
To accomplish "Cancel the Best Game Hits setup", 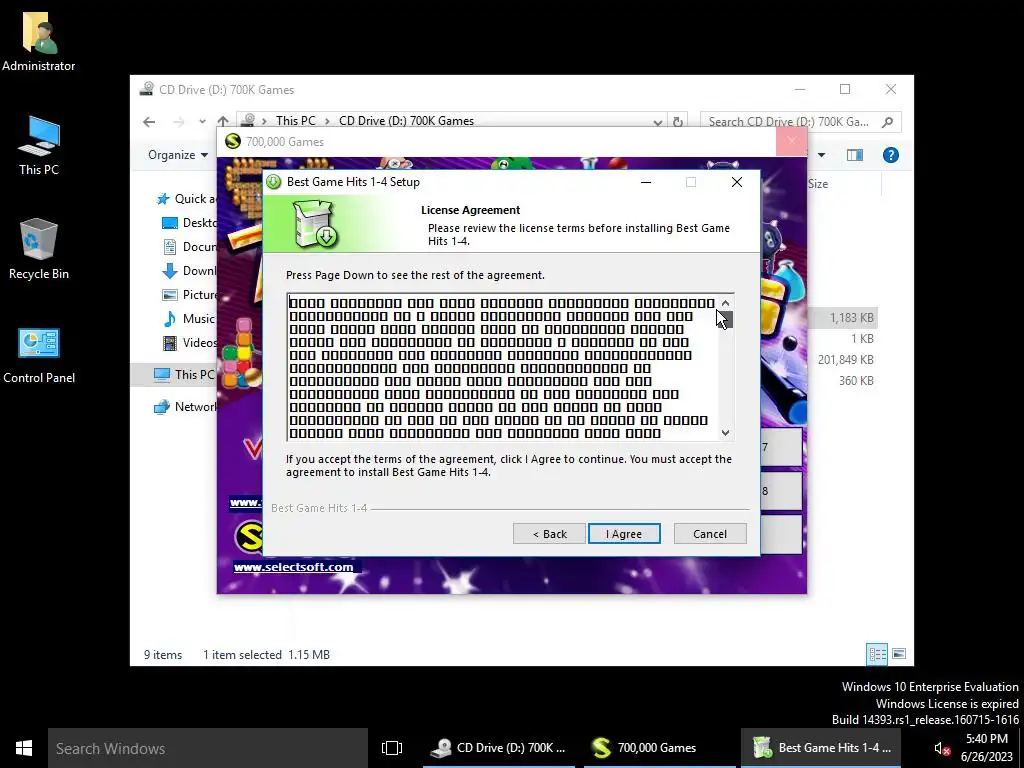I will 710,534.
